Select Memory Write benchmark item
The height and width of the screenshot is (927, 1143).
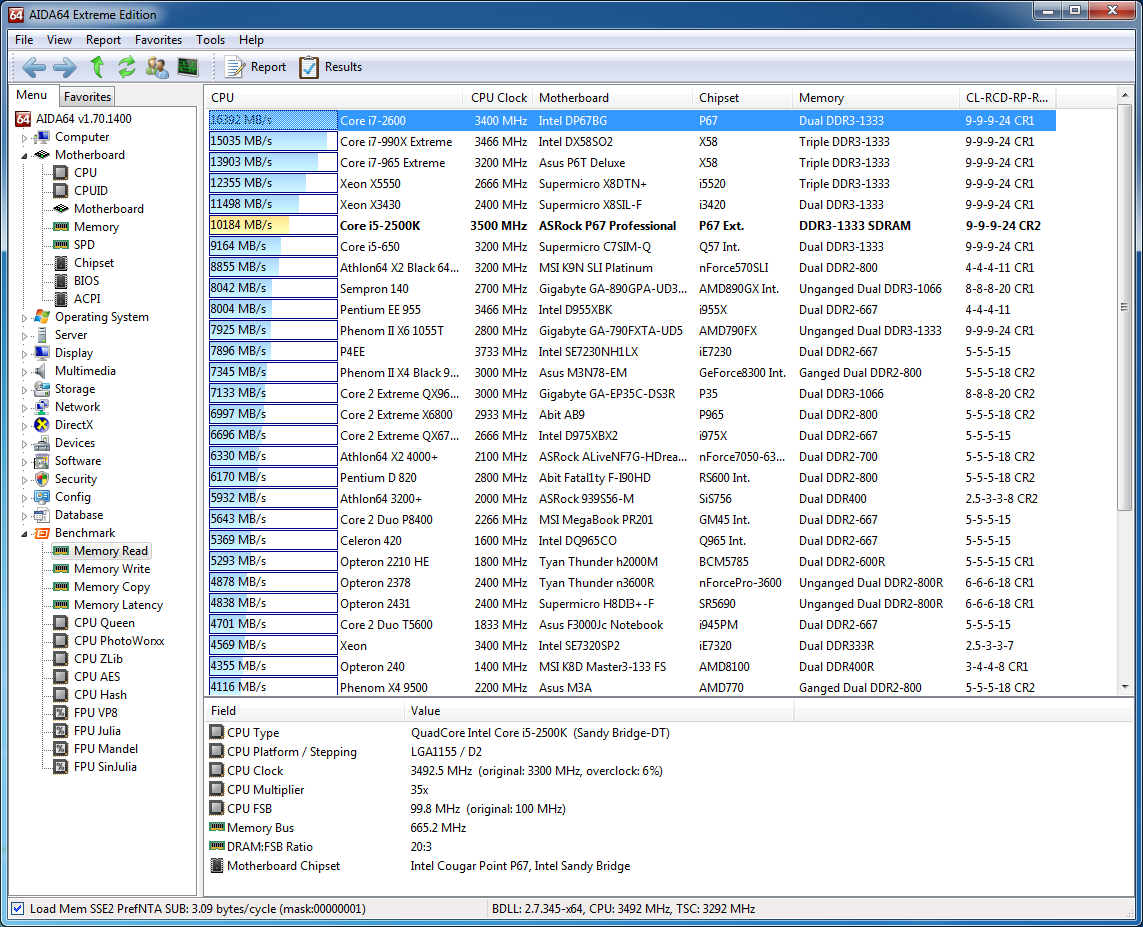(111, 569)
